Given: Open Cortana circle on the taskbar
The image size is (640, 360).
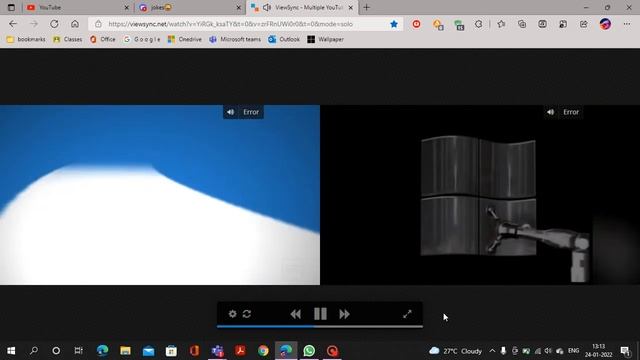Looking at the screenshot, I should 56,351.
